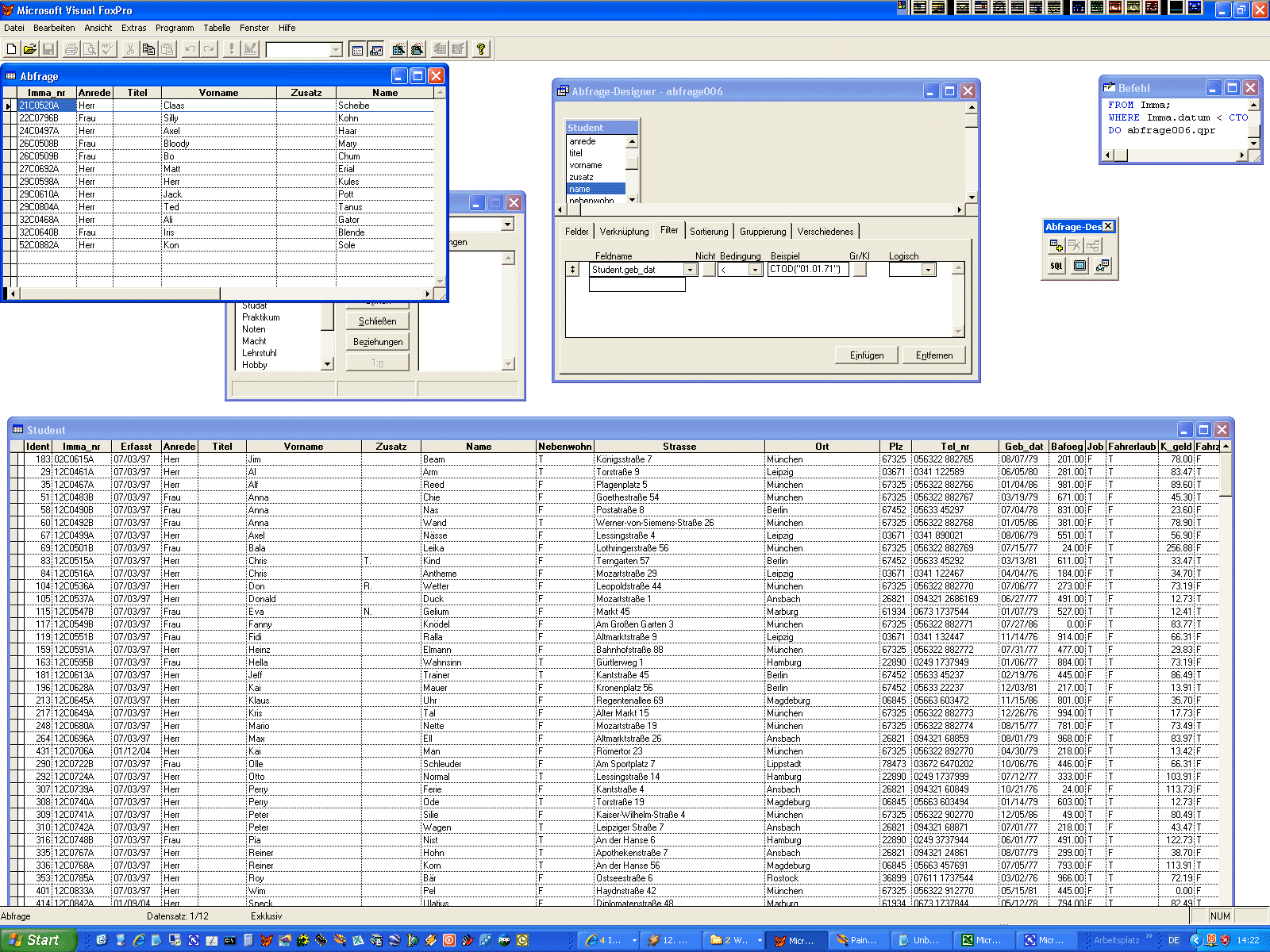The width and height of the screenshot is (1270, 952).
Task: Switch to the Sortierung tab
Action: [x=709, y=232]
